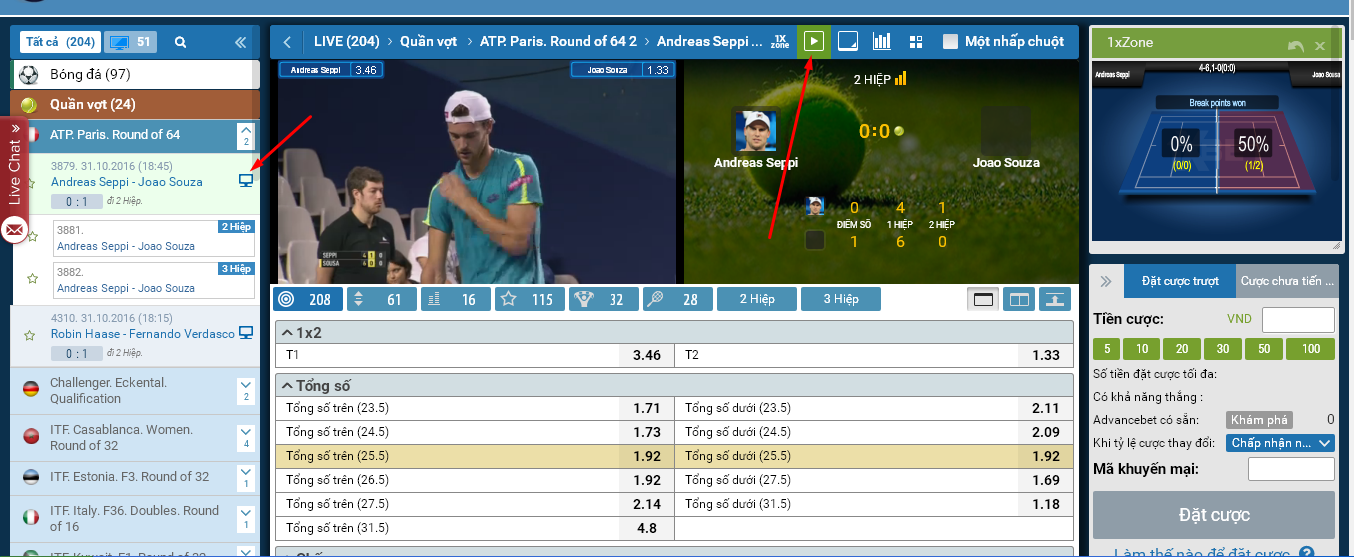Toggle favorite star for match 3882
This screenshot has height=557, width=1354.
point(33,279)
